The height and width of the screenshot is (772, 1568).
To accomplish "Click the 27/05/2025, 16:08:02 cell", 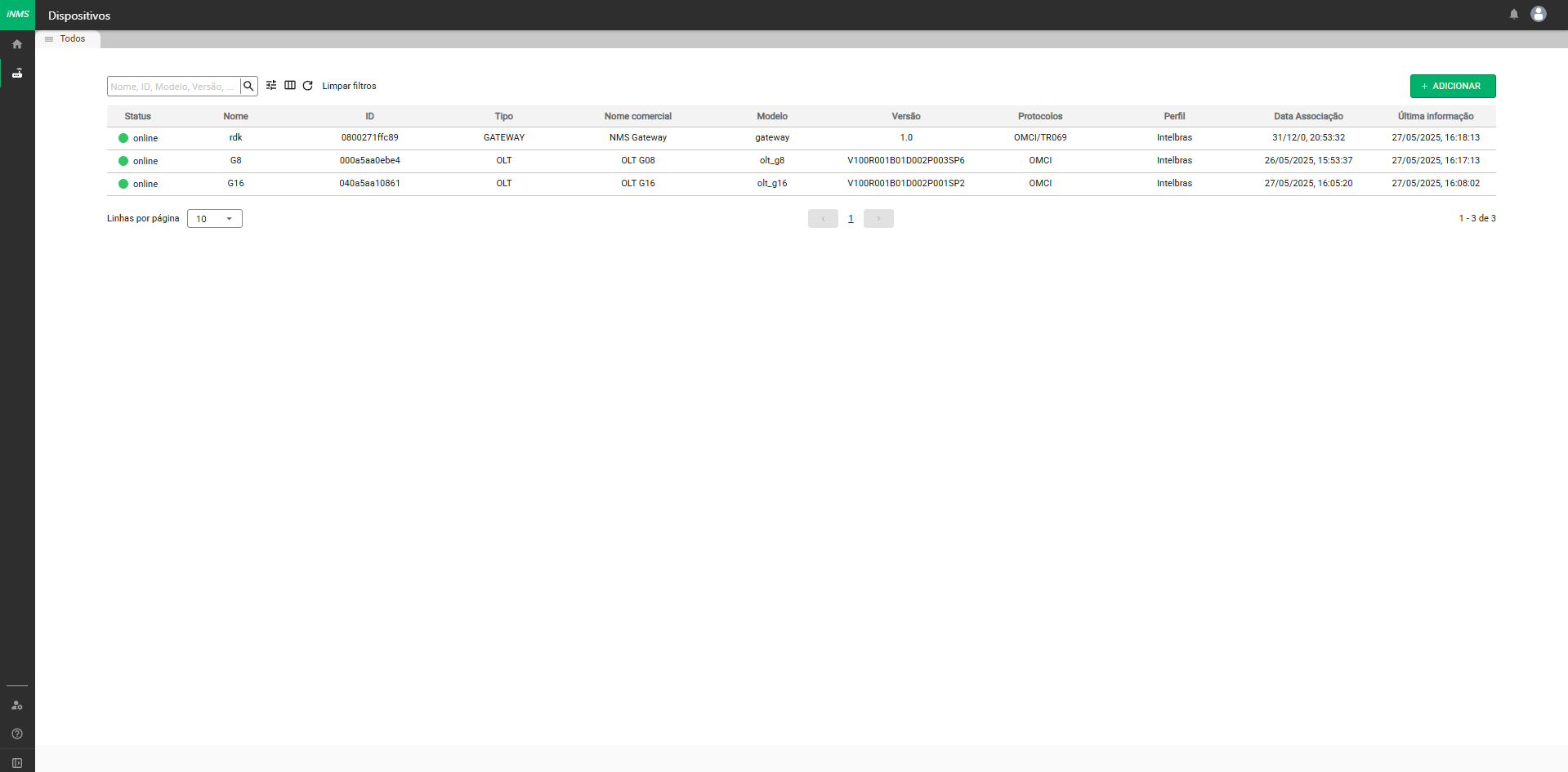I will pyautogui.click(x=1436, y=183).
